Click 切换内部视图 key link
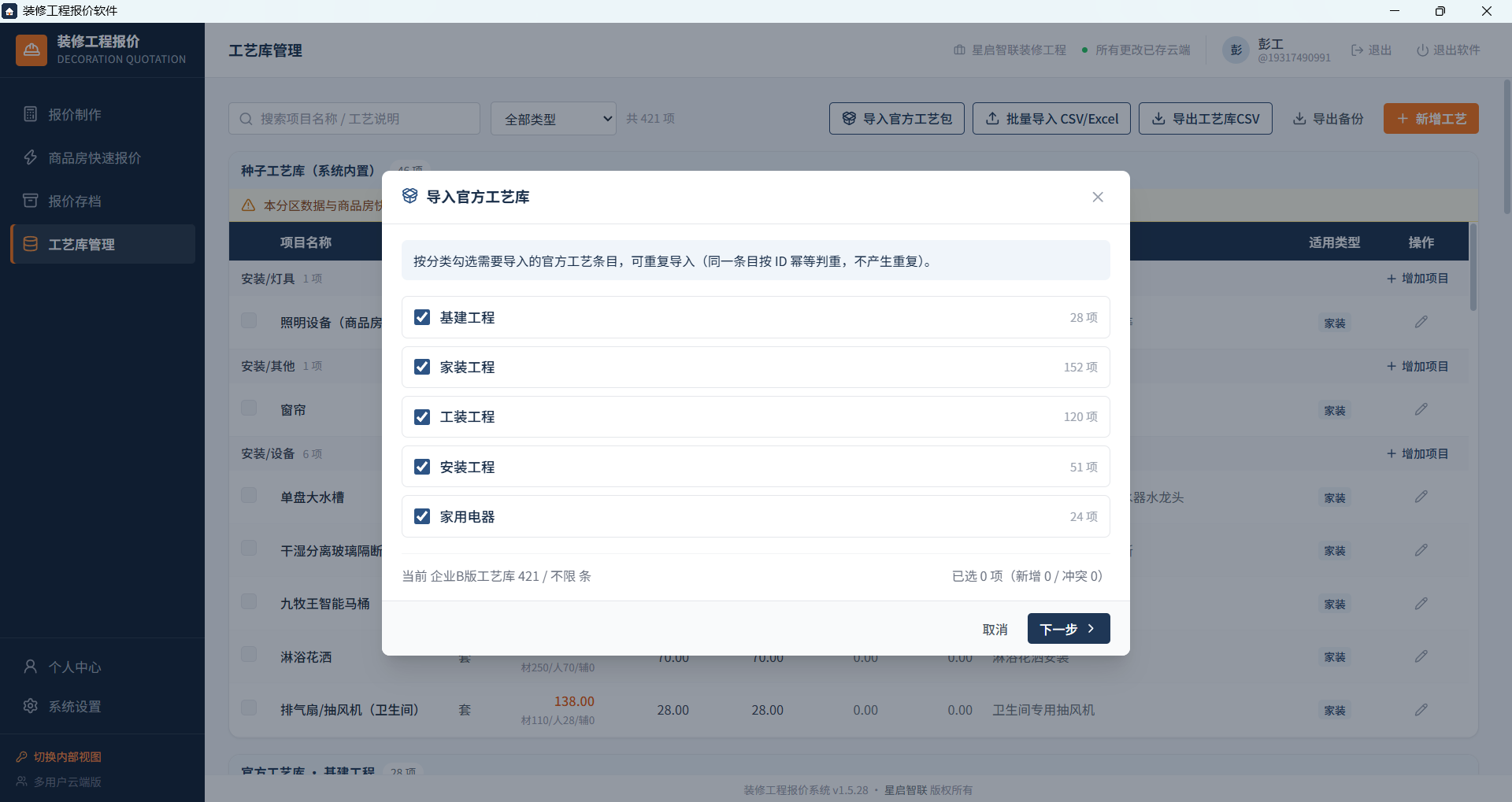Screen dimensions: 1512x802 59,756
